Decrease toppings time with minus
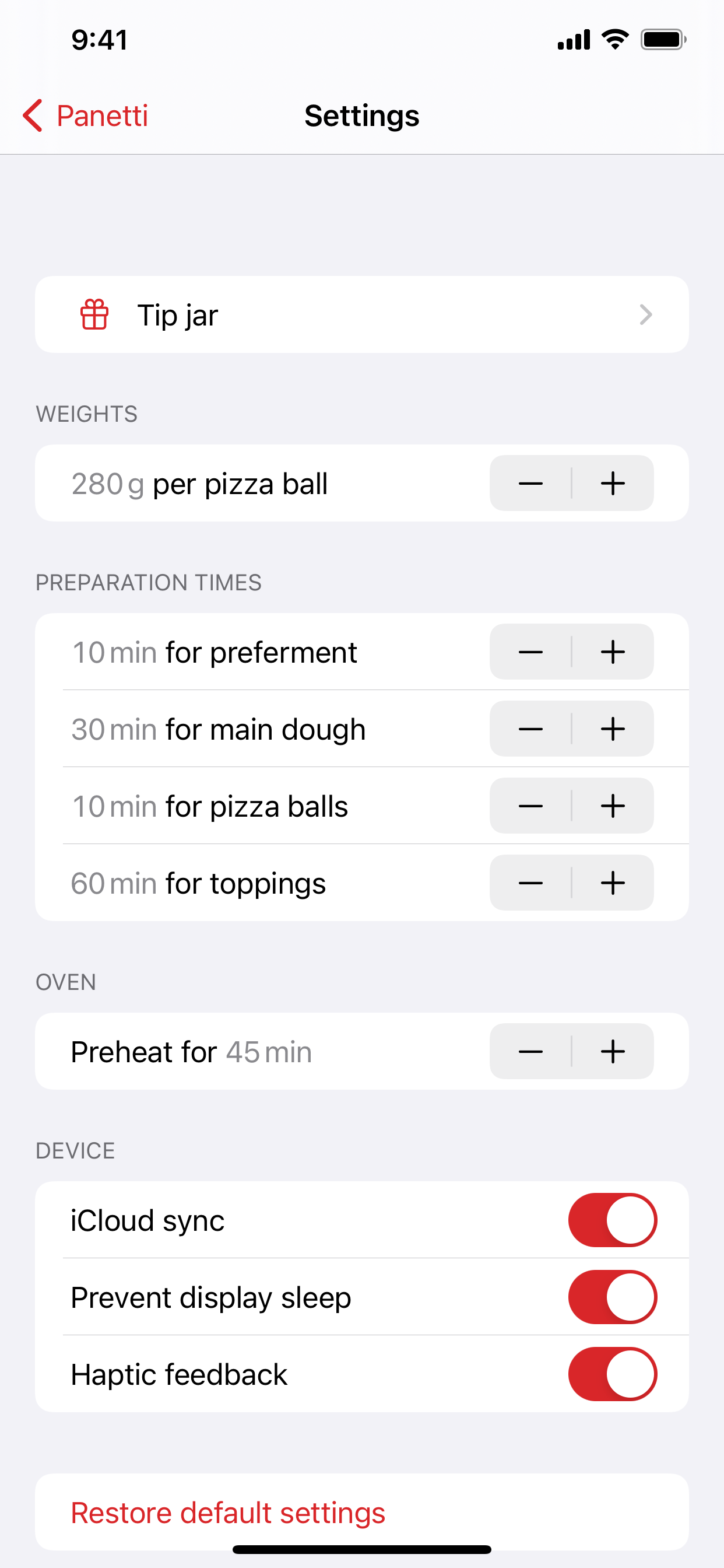This screenshot has width=724, height=1568. point(530,883)
